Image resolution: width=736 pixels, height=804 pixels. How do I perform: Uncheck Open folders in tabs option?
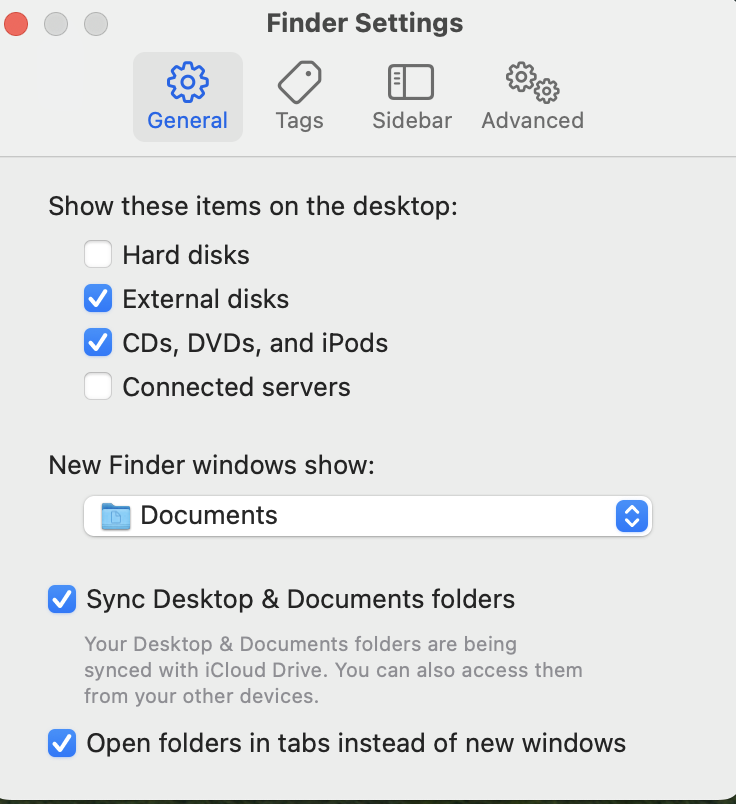click(x=62, y=743)
